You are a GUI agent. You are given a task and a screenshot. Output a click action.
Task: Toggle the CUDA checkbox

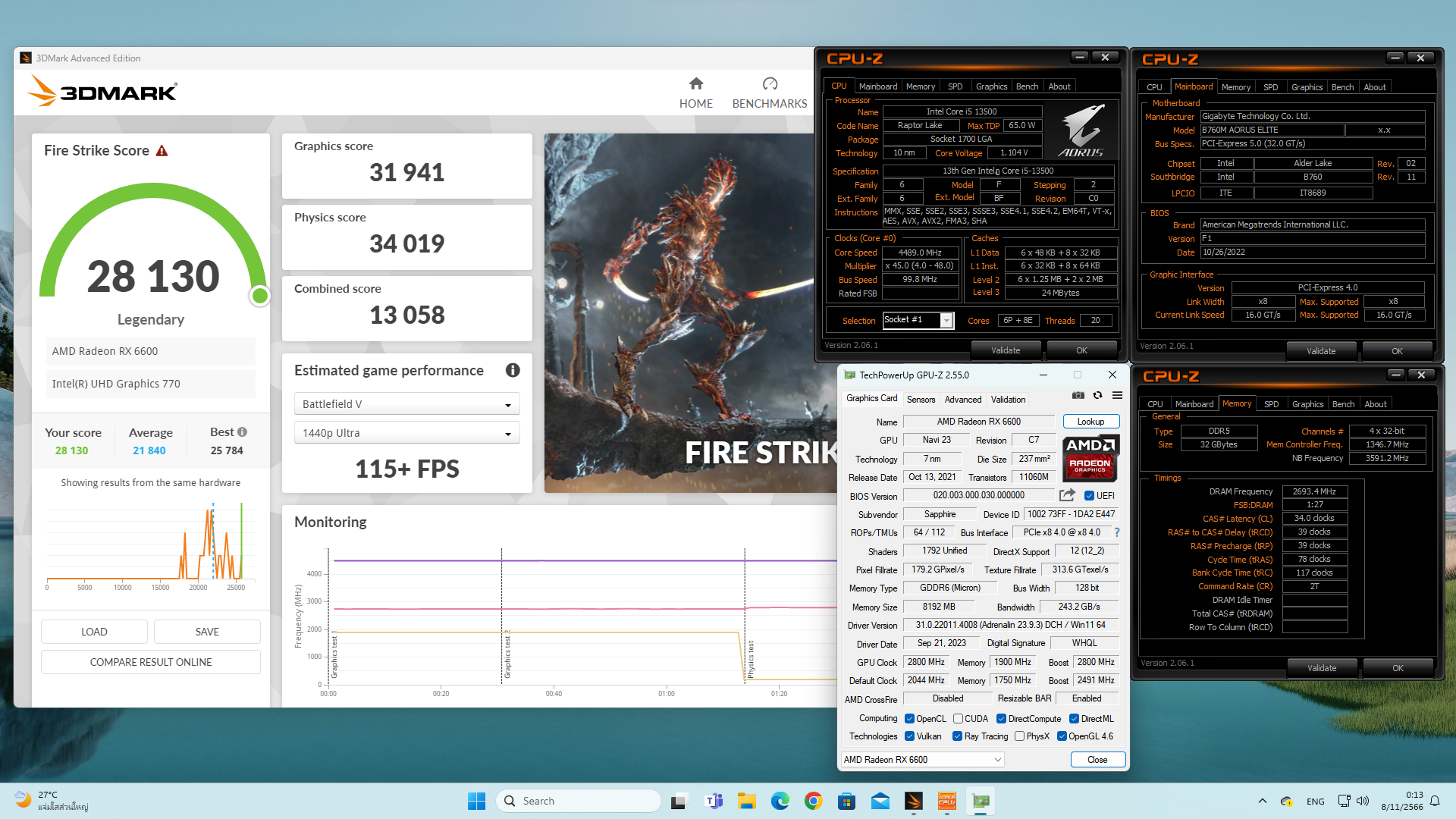pos(958,719)
